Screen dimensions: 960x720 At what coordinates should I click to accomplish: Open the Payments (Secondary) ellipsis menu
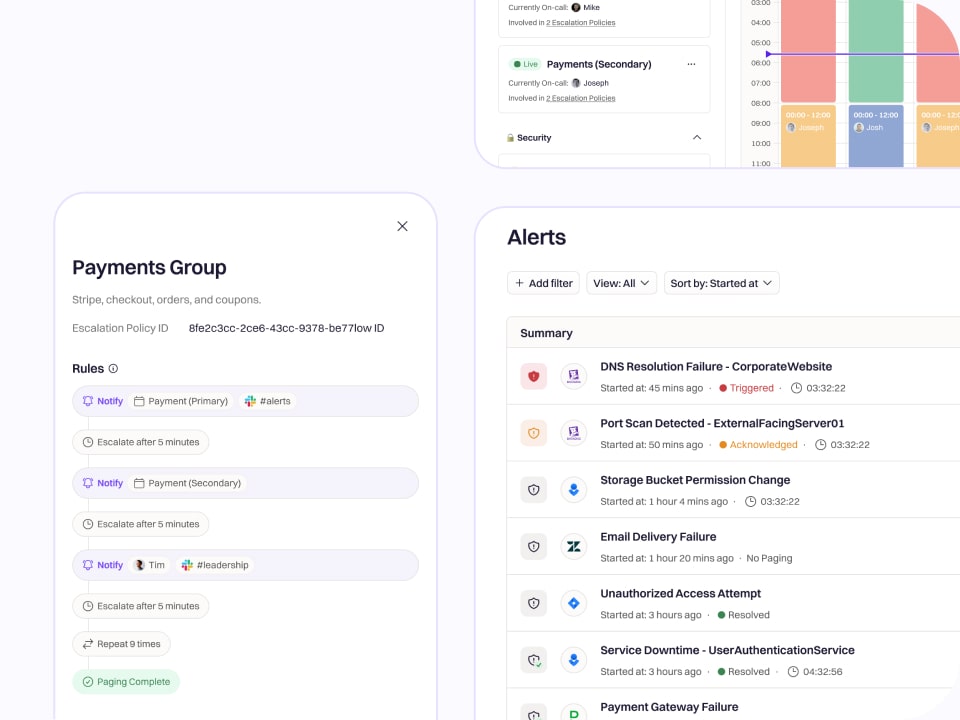pos(691,63)
